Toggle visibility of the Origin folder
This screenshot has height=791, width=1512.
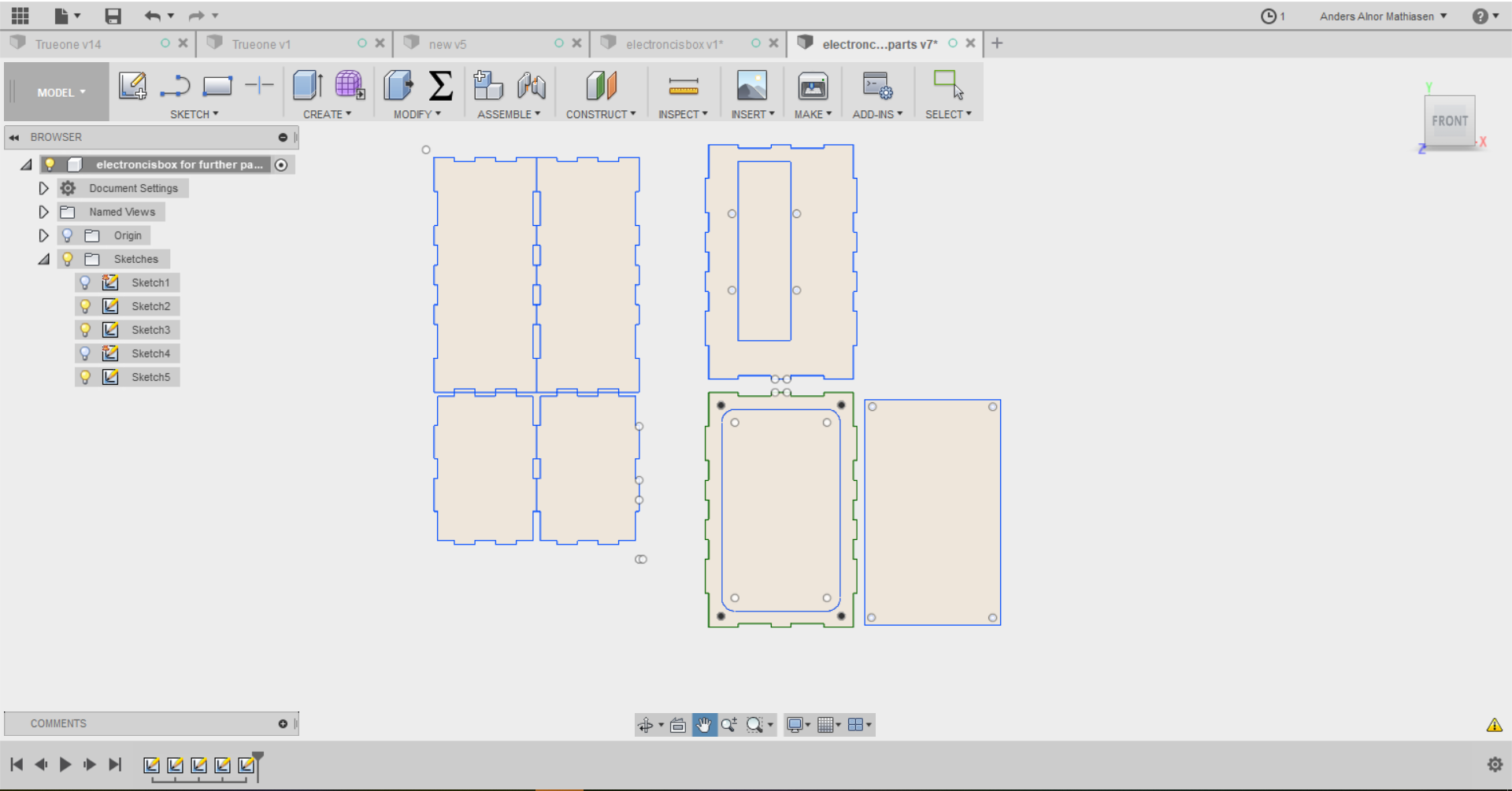(68, 235)
